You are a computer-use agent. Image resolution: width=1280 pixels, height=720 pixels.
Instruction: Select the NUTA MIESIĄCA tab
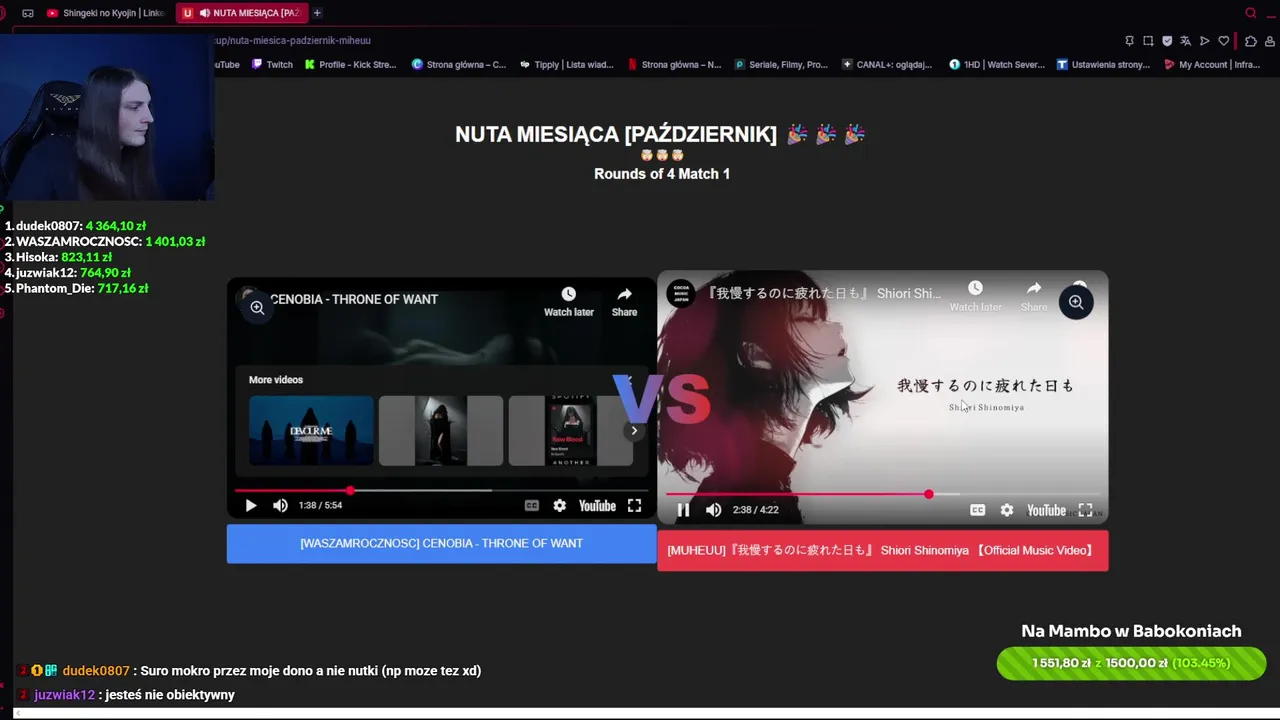(240, 13)
